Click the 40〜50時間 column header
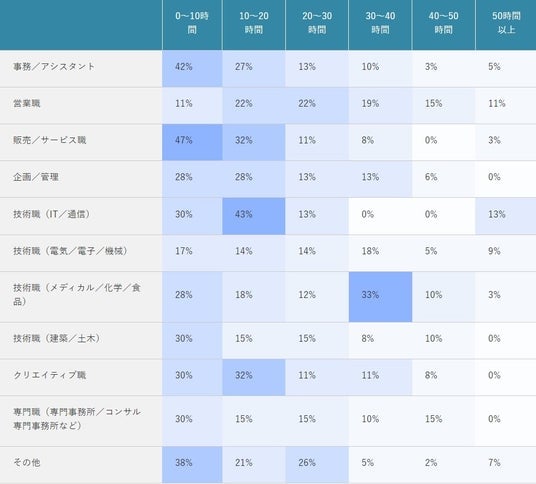Screen dimensions: 536x484 444,23
